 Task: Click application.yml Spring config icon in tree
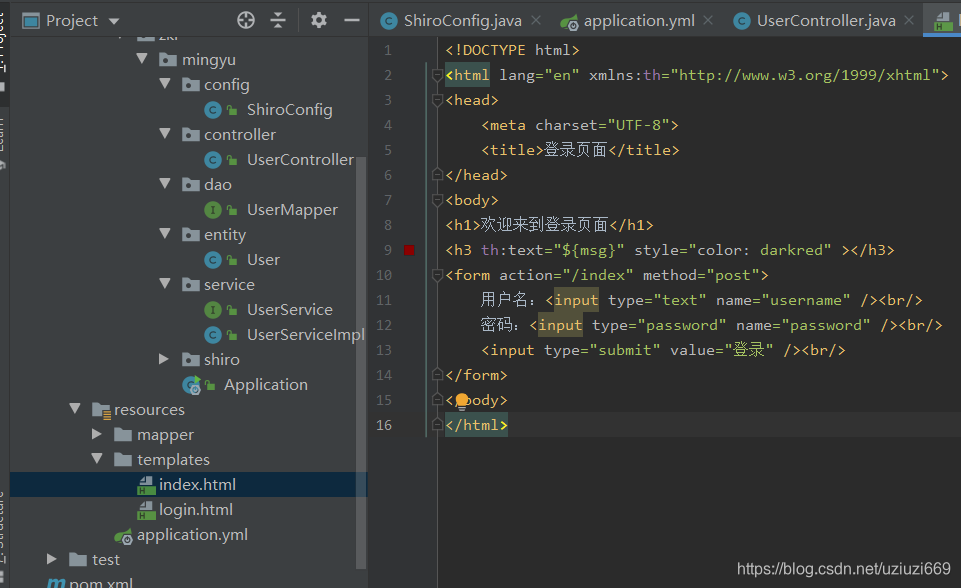(123, 536)
